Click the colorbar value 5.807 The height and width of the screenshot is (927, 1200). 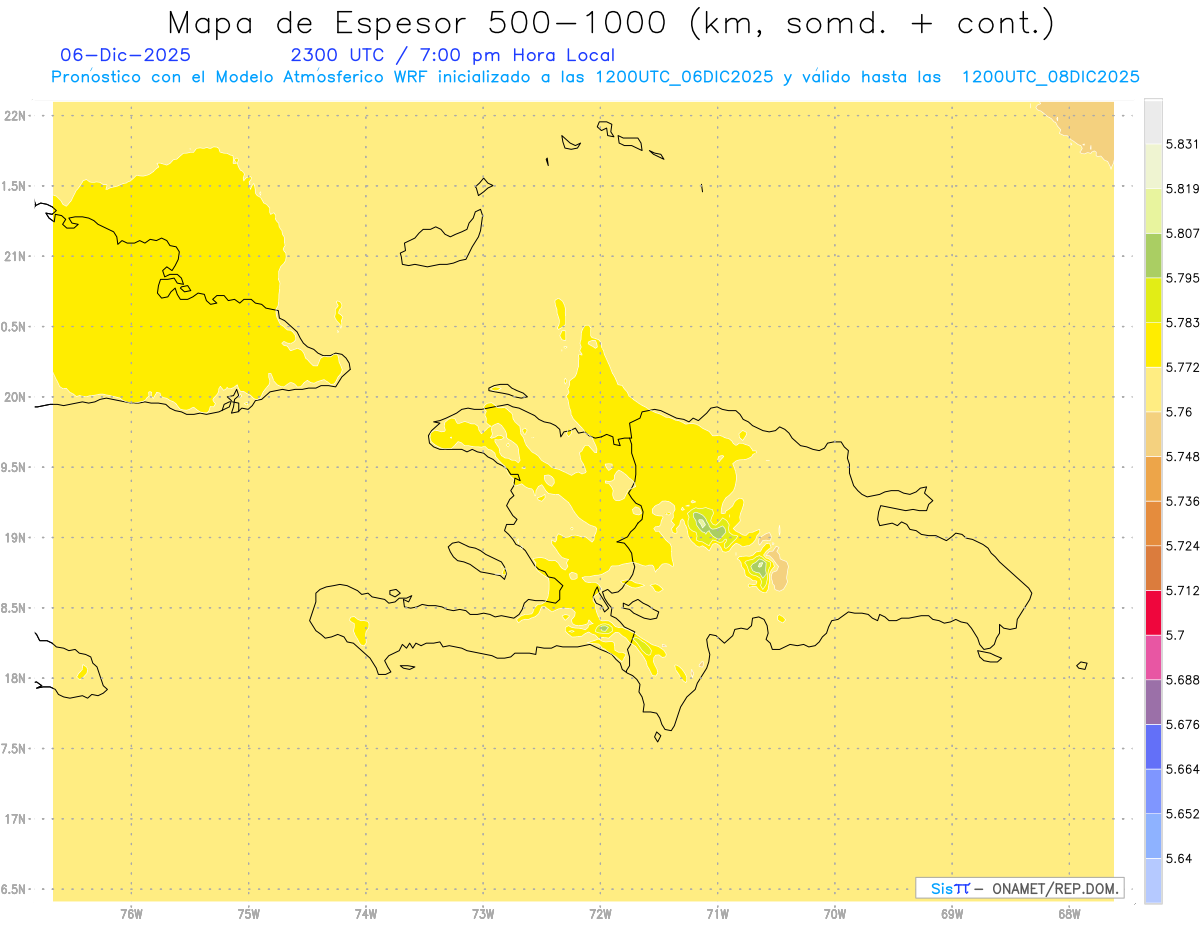click(1182, 233)
